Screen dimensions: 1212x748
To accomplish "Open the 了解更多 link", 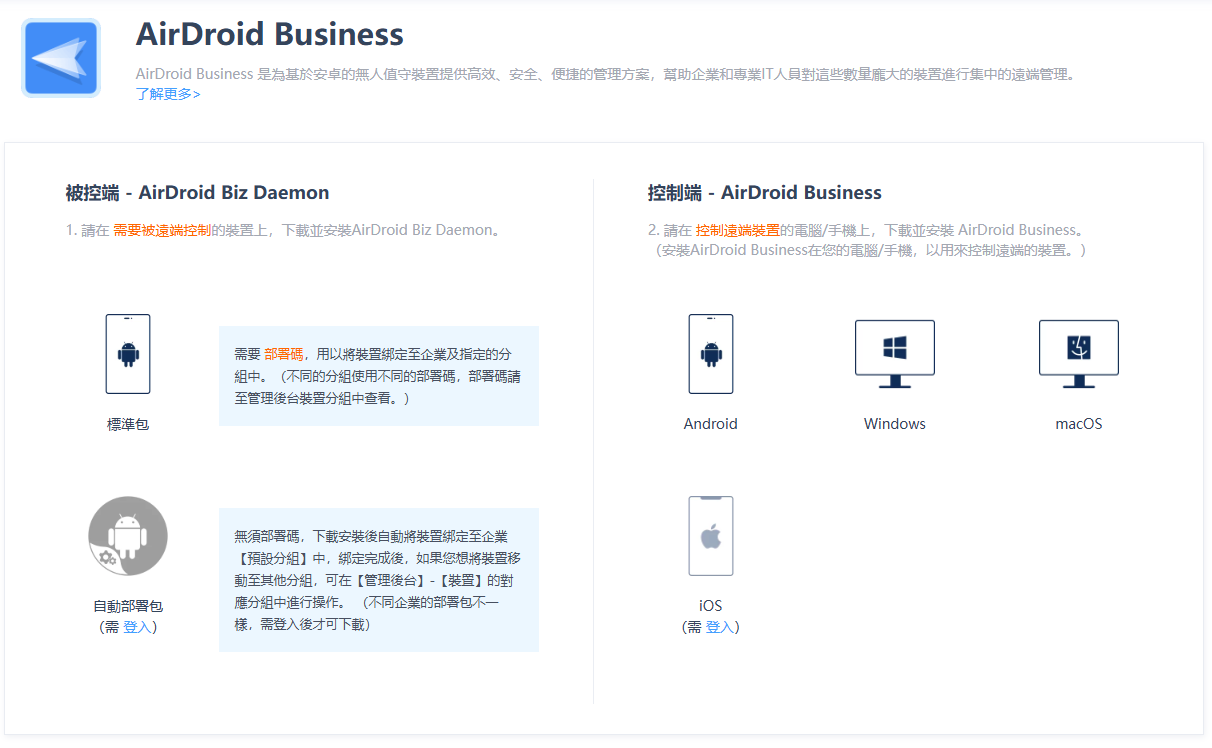I will (x=168, y=94).
